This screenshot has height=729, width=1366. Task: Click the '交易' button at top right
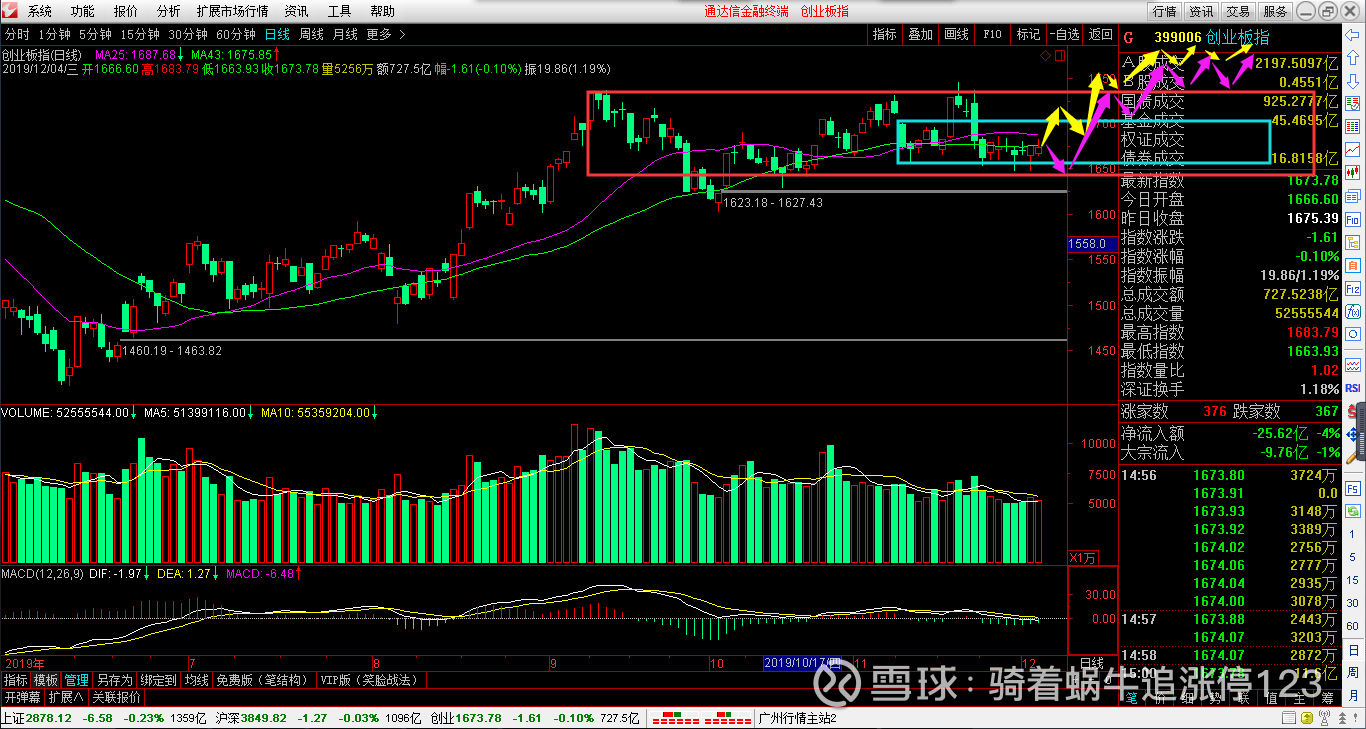point(1238,11)
